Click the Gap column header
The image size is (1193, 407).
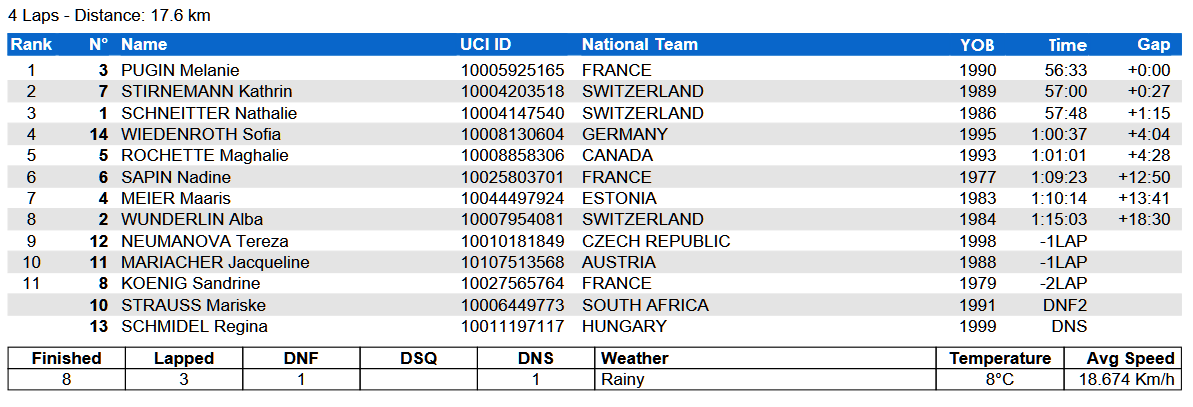coord(1153,44)
